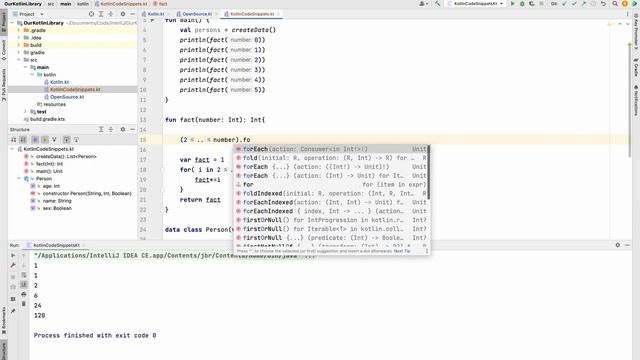This screenshot has height=360, width=640.
Task: Collapse the main folder
Action: coord(25,67)
